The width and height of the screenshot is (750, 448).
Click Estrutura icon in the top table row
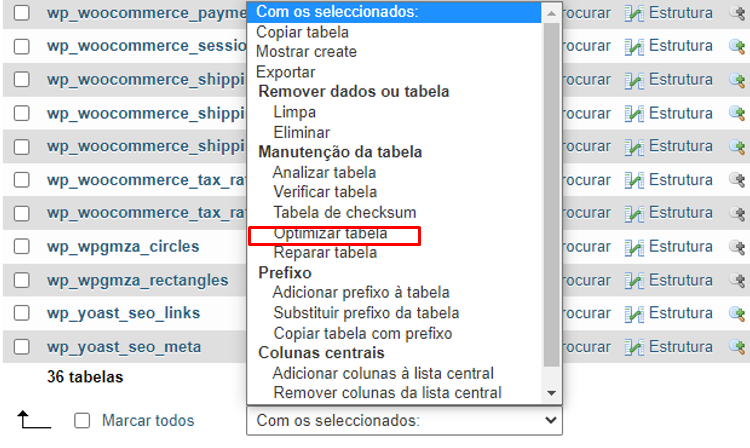tap(634, 13)
